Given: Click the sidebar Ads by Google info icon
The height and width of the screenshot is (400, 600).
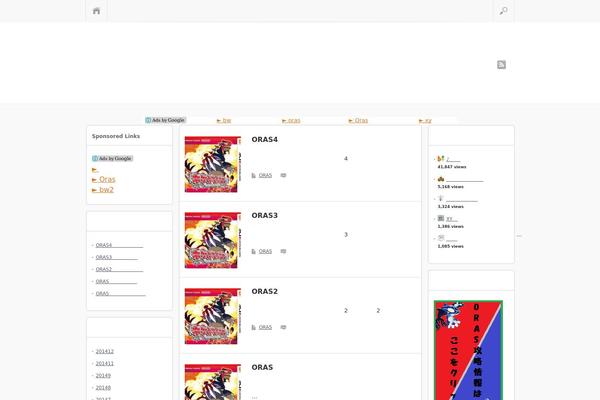Looking at the screenshot, I should pyautogui.click(x=95, y=158).
